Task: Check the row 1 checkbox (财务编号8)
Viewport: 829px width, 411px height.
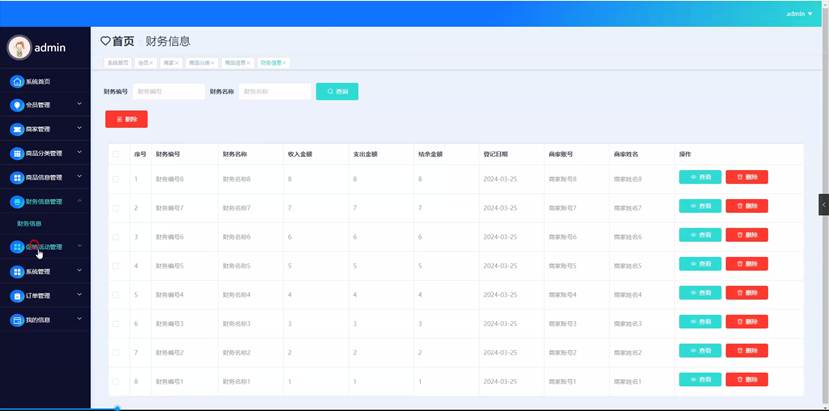Action: click(116, 179)
